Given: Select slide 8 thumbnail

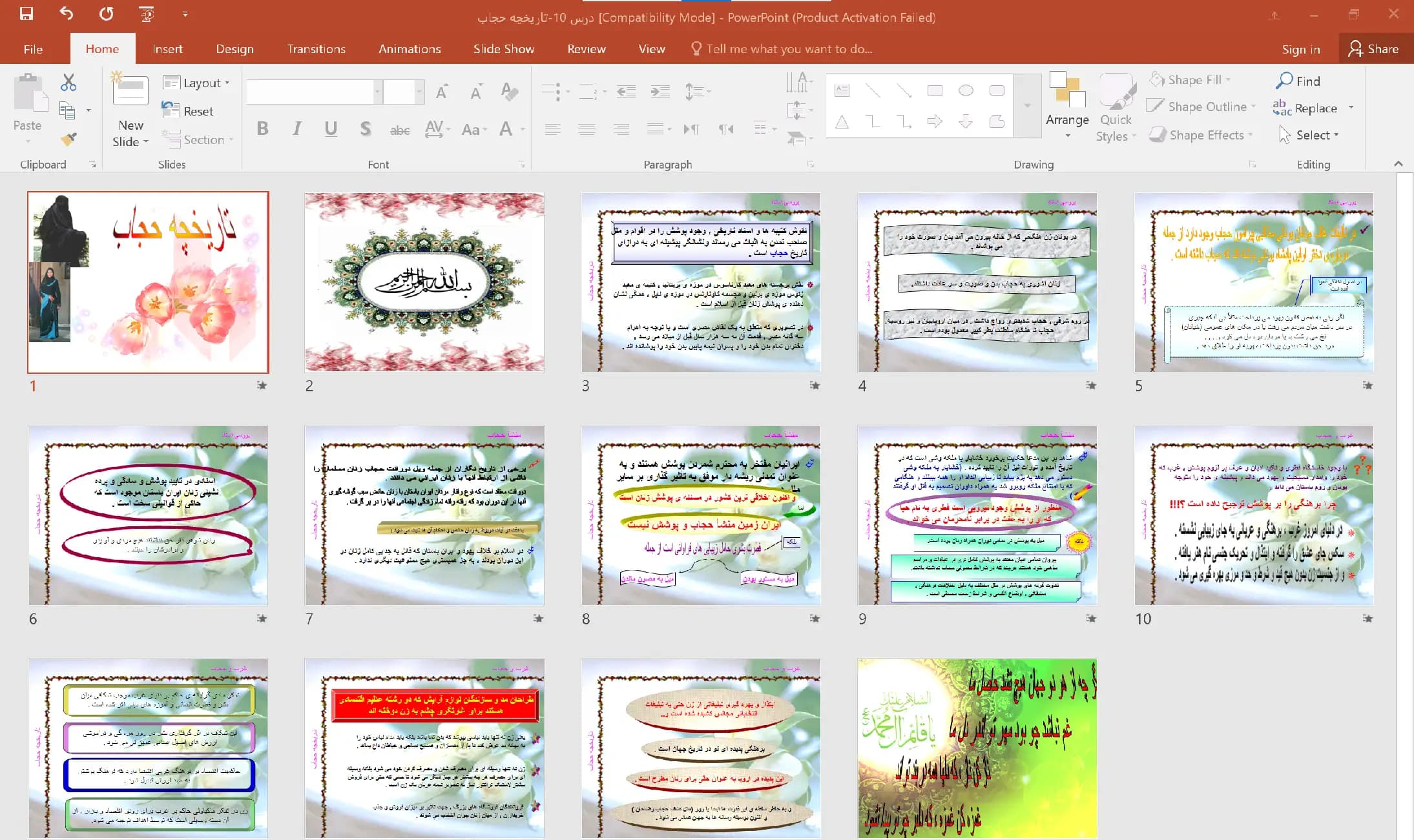Looking at the screenshot, I should click(x=701, y=515).
